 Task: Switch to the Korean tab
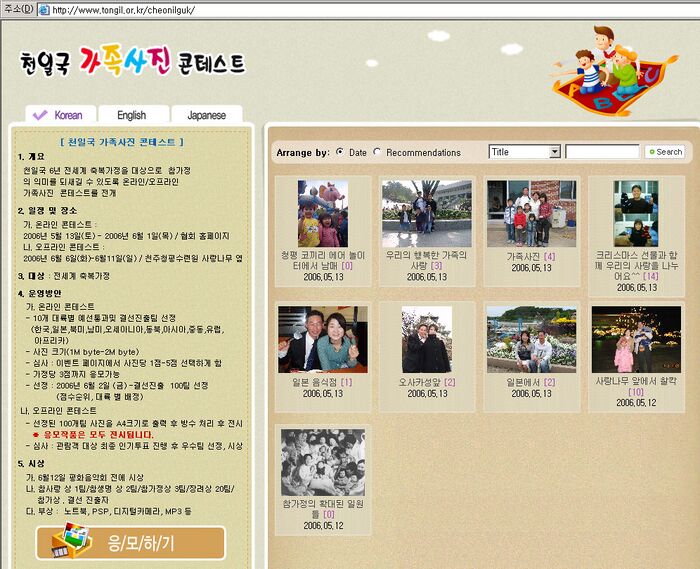coord(61,115)
